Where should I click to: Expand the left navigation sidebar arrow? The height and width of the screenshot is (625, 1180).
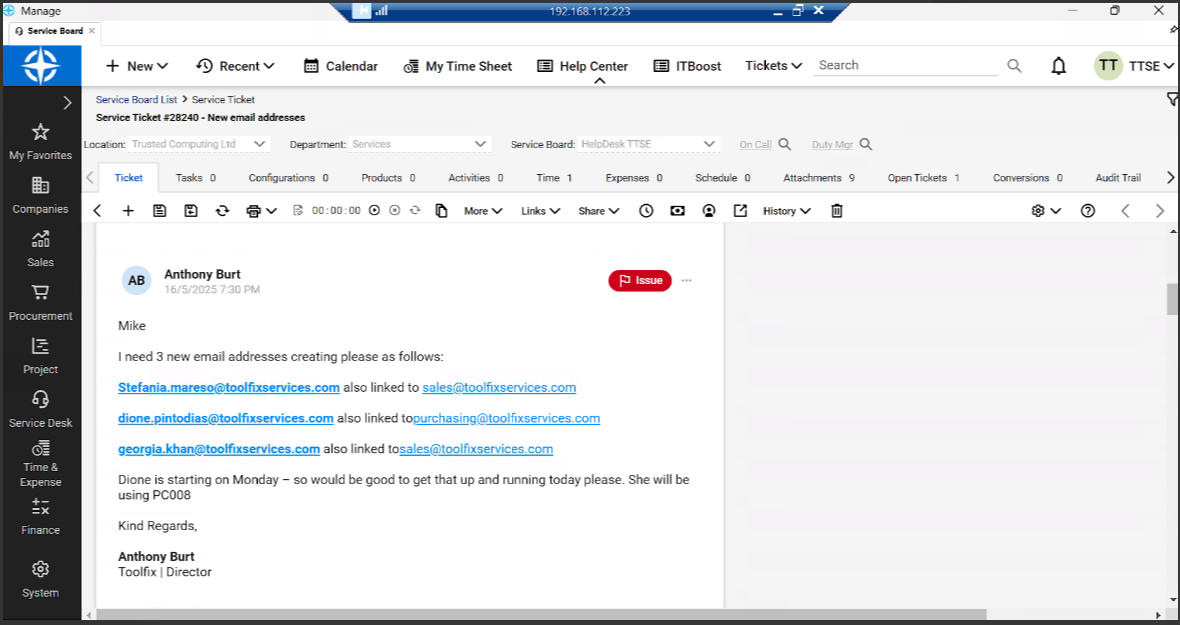click(x=67, y=102)
